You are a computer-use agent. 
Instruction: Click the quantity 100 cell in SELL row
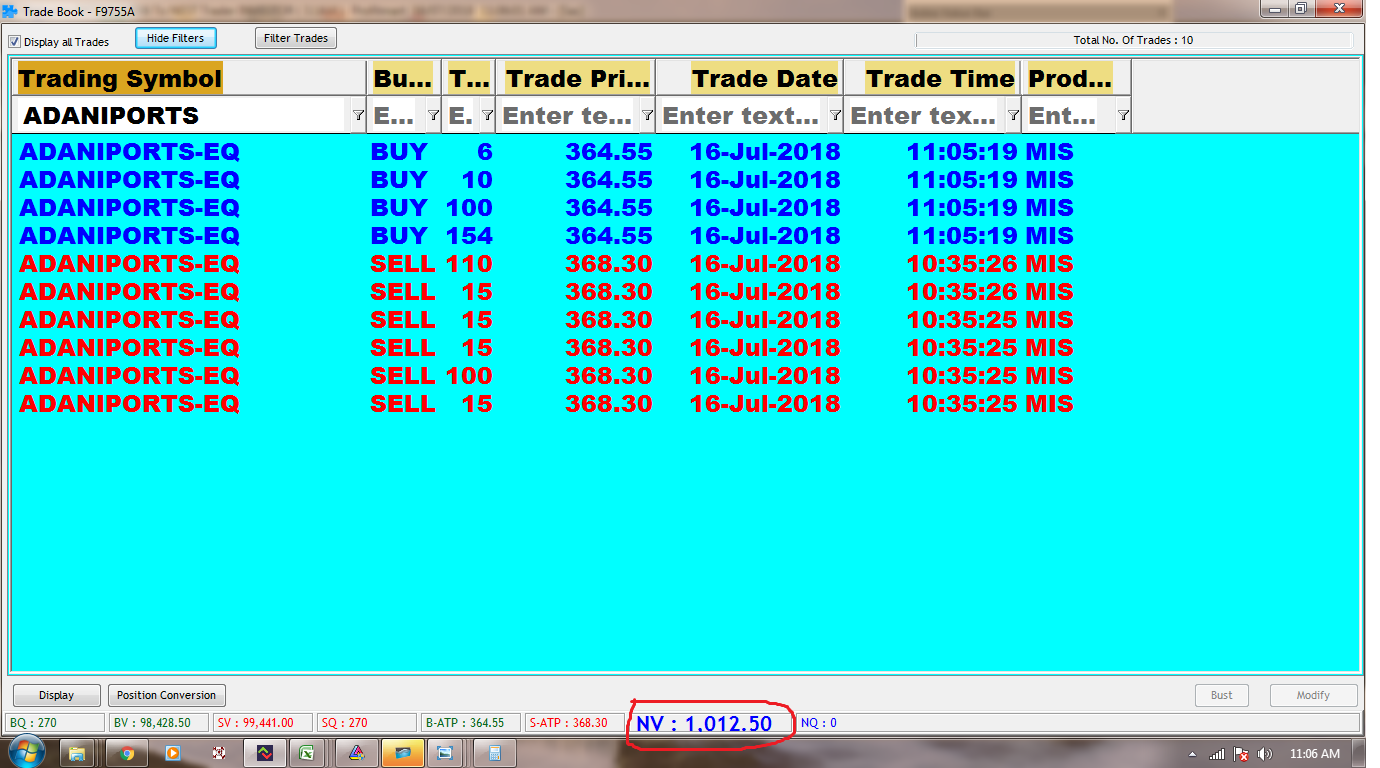pos(469,376)
